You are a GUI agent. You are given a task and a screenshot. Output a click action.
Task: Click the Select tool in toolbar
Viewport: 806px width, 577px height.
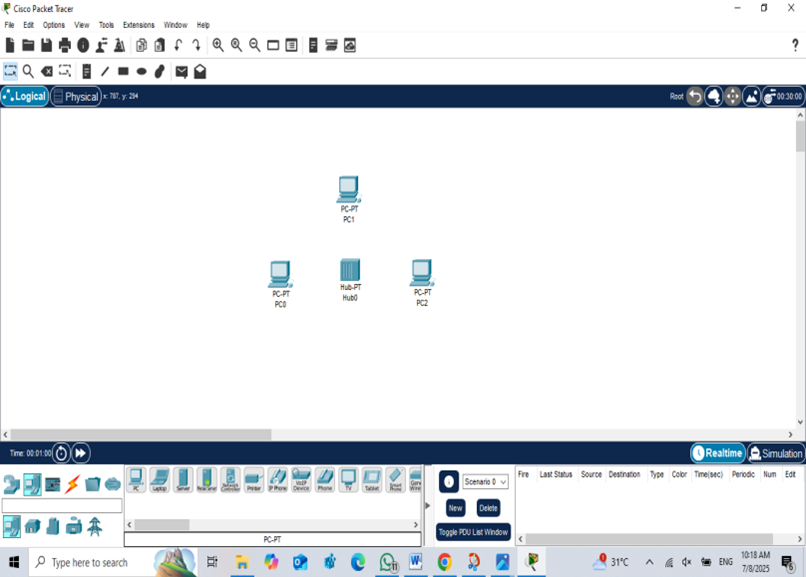(x=10, y=71)
